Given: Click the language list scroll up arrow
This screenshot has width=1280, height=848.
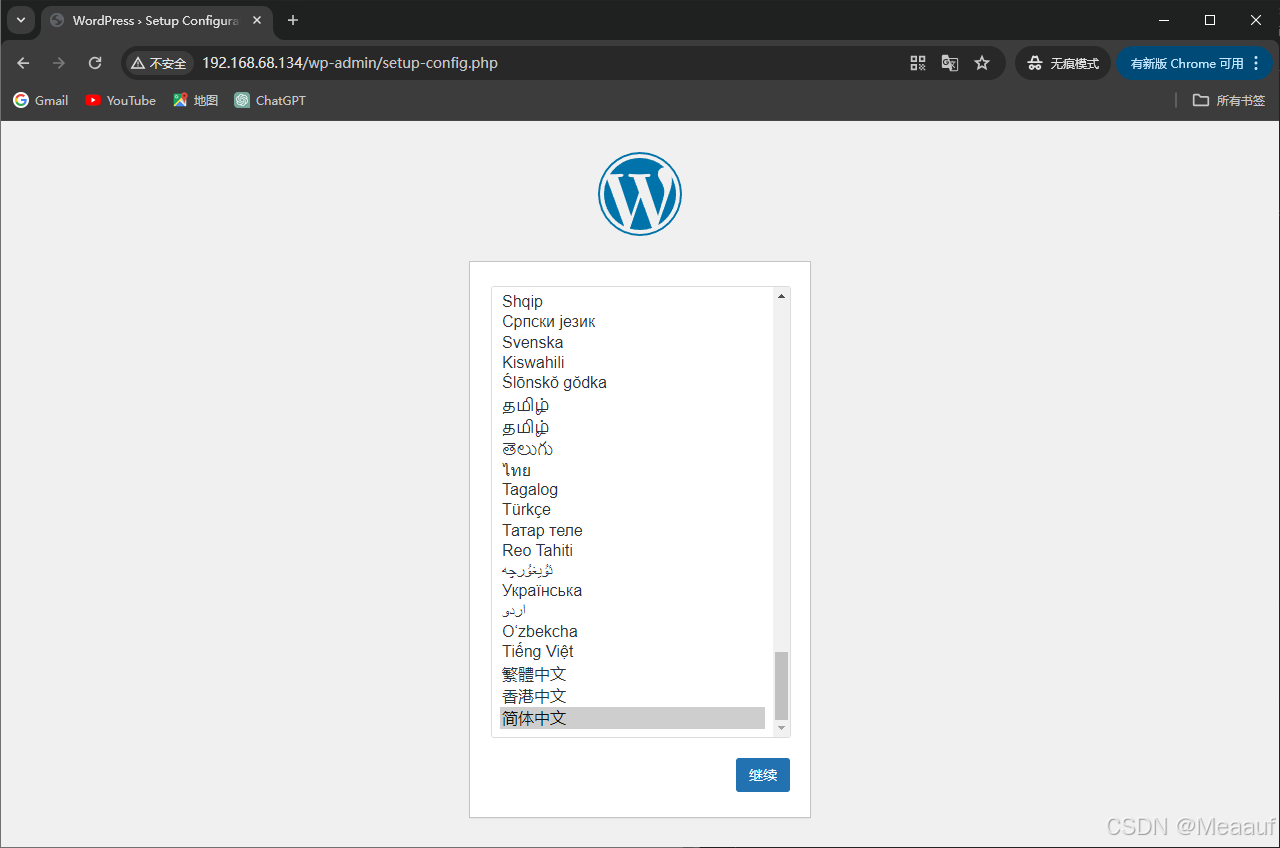Looking at the screenshot, I should tap(781, 296).
